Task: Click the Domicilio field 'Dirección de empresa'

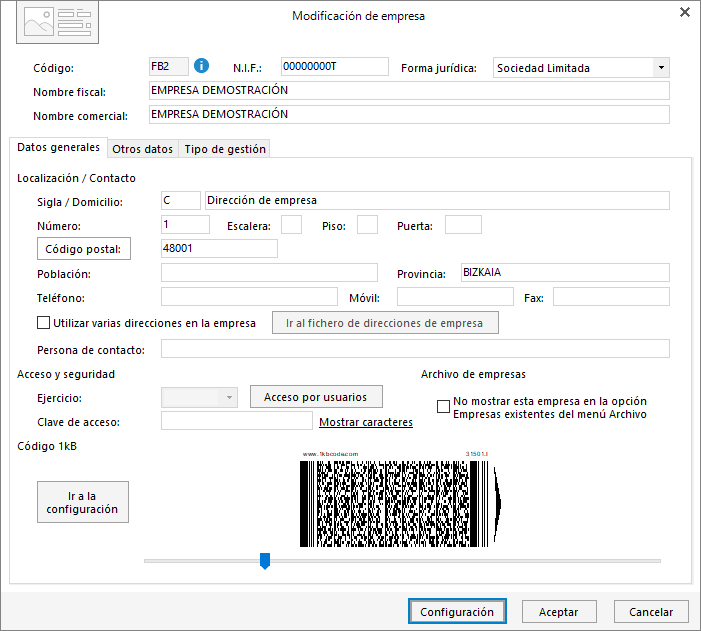Action: (x=437, y=200)
